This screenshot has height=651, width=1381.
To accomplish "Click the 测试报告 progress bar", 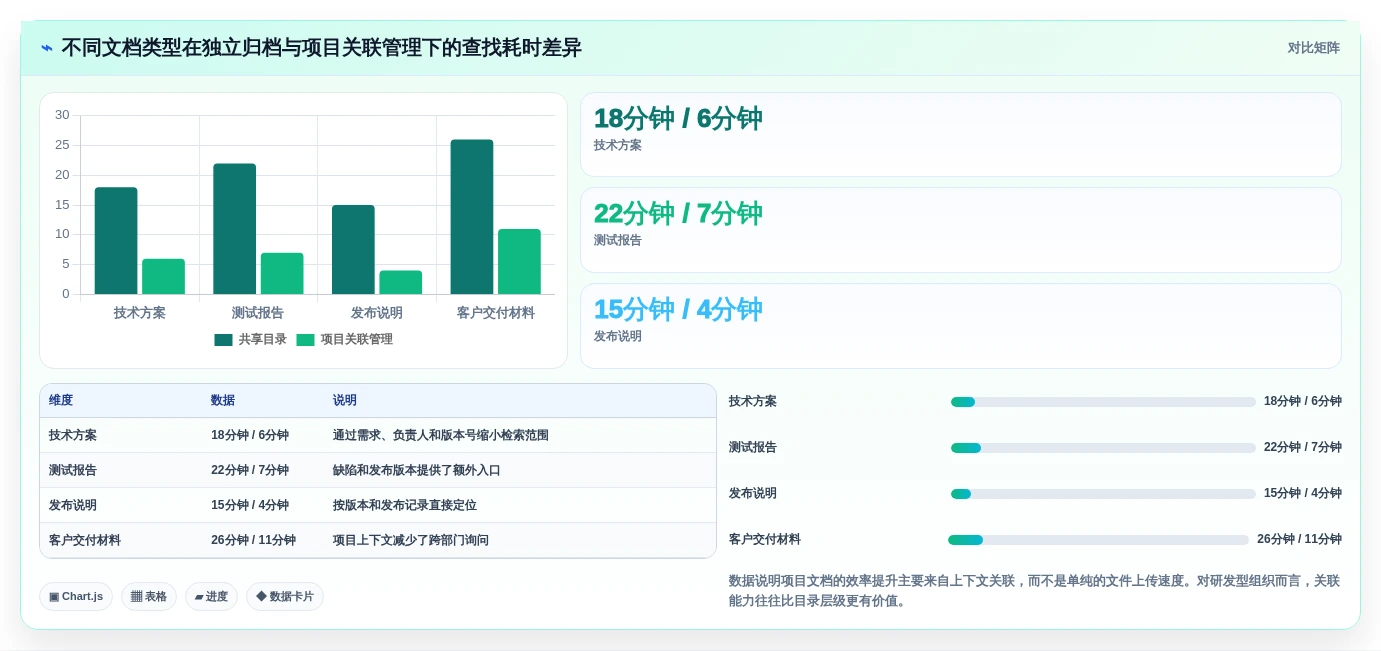I will click(x=1103, y=448).
